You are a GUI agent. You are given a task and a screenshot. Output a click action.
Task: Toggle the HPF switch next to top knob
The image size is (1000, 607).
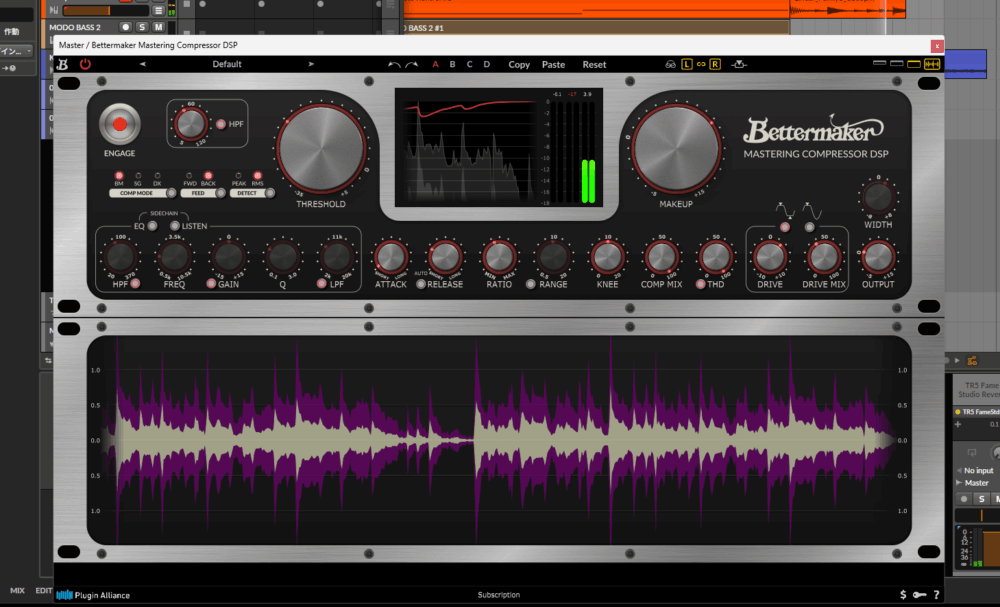click(x=221, y=124)
